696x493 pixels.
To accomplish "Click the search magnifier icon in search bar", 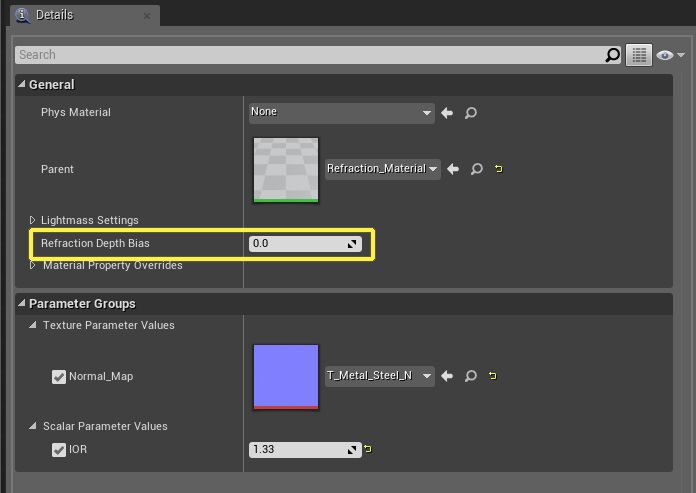I will pyautogui.click(x=613, y=55).
